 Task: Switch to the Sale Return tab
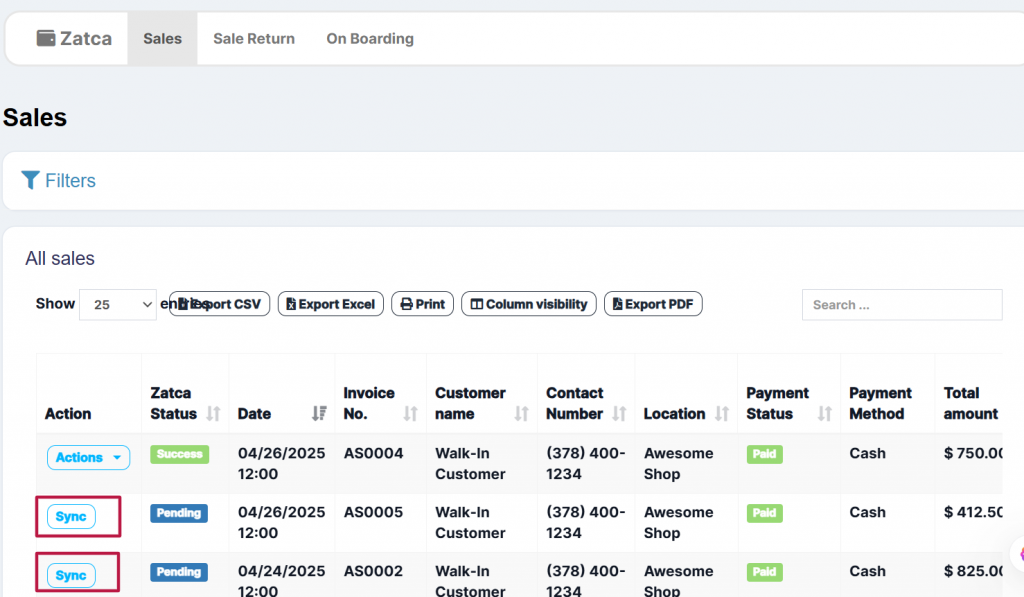coord(254,38)
